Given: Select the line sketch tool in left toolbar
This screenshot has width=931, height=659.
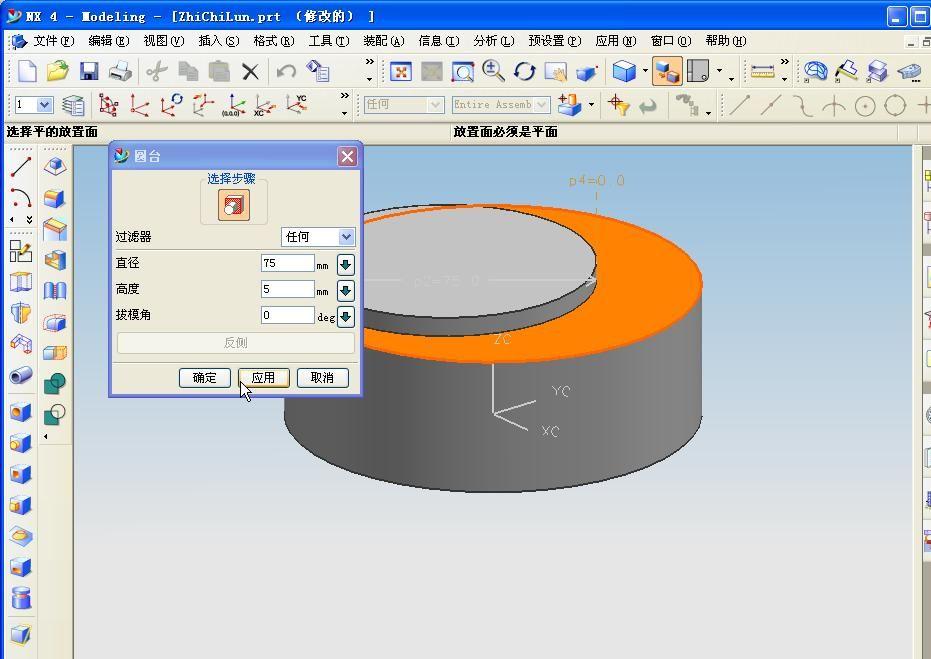Looking at the screenshot, I should click(x=21, y=167).
